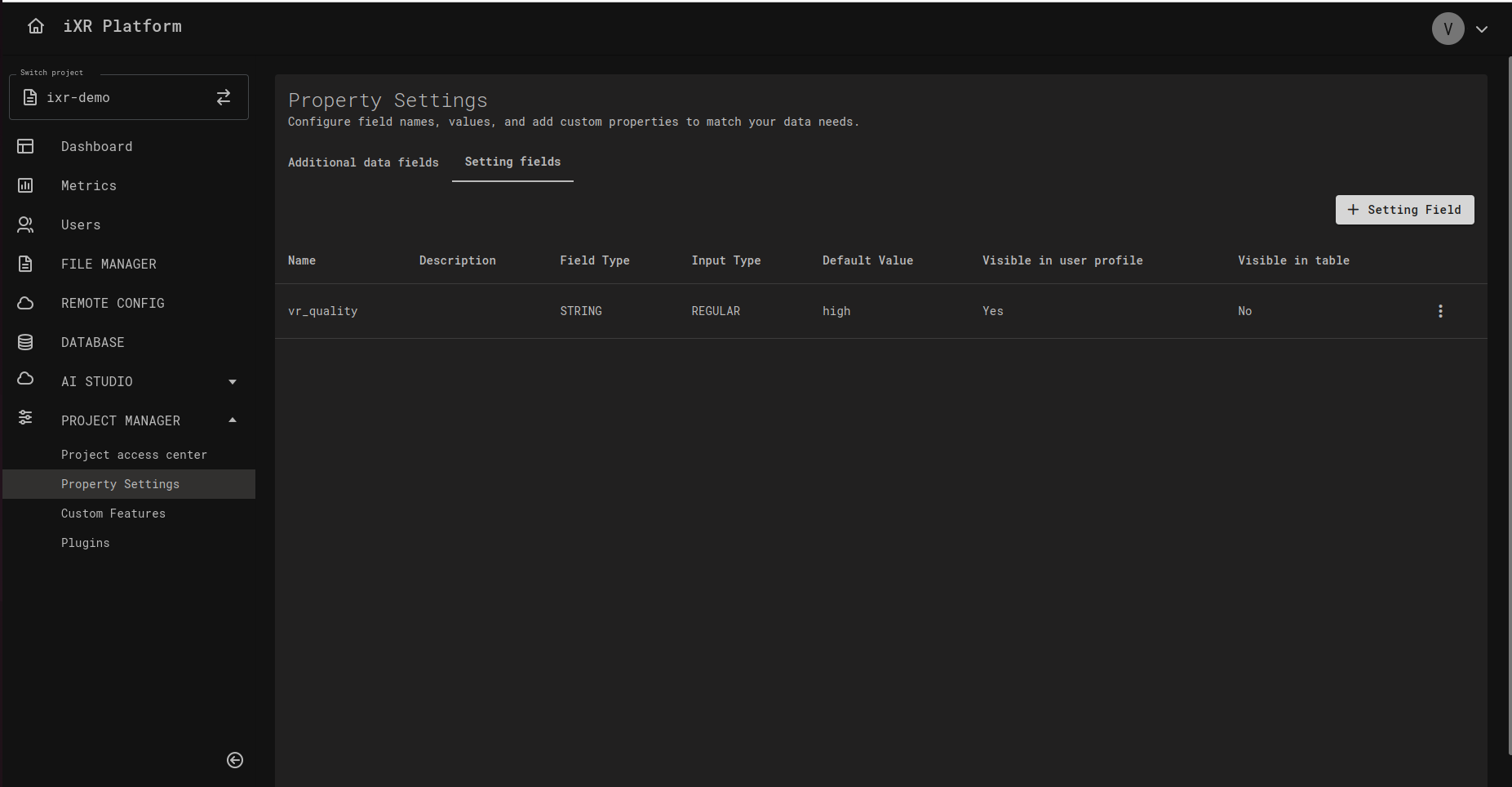Open Custom Features in the sidebar

[113, 514]
